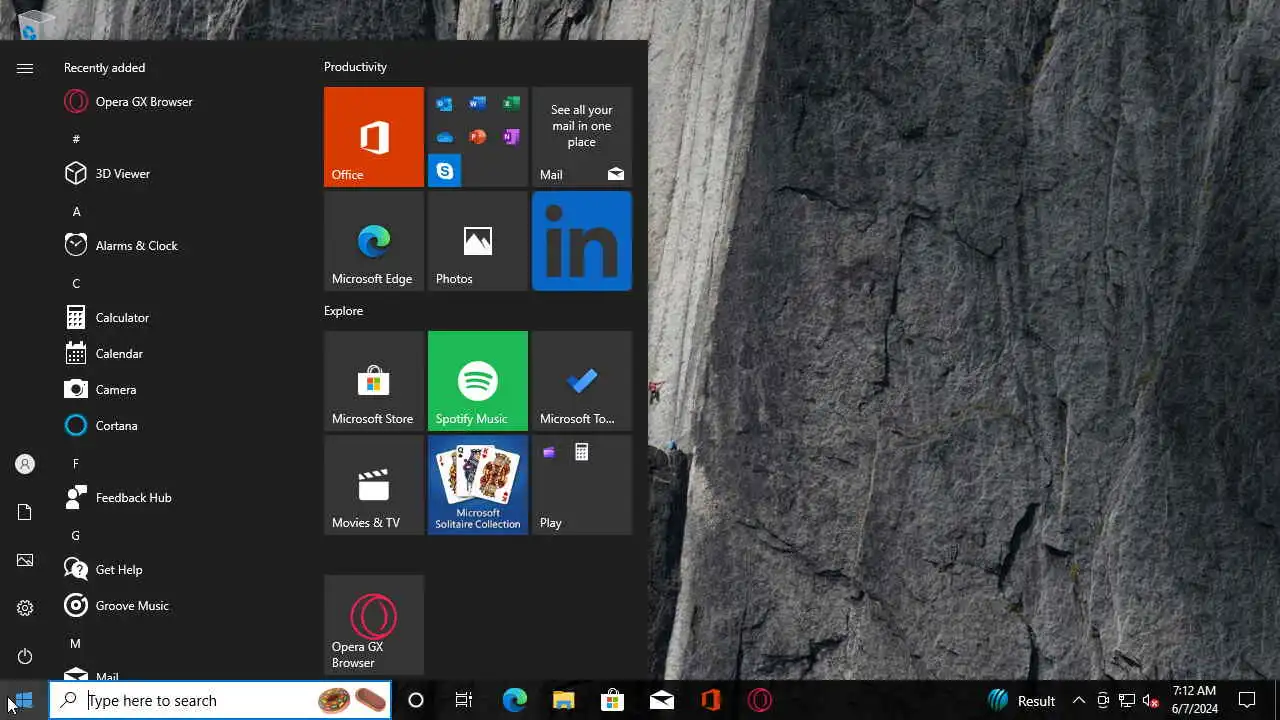Open the Photos tile

478,241
